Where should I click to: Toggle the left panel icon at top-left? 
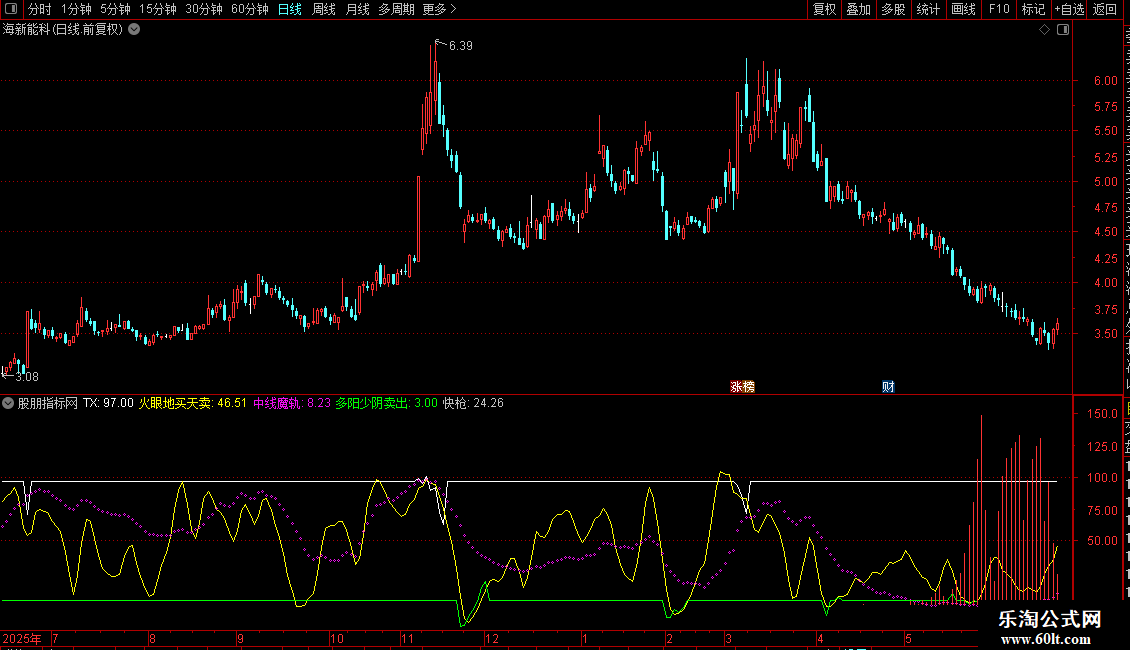pos(11,9)
